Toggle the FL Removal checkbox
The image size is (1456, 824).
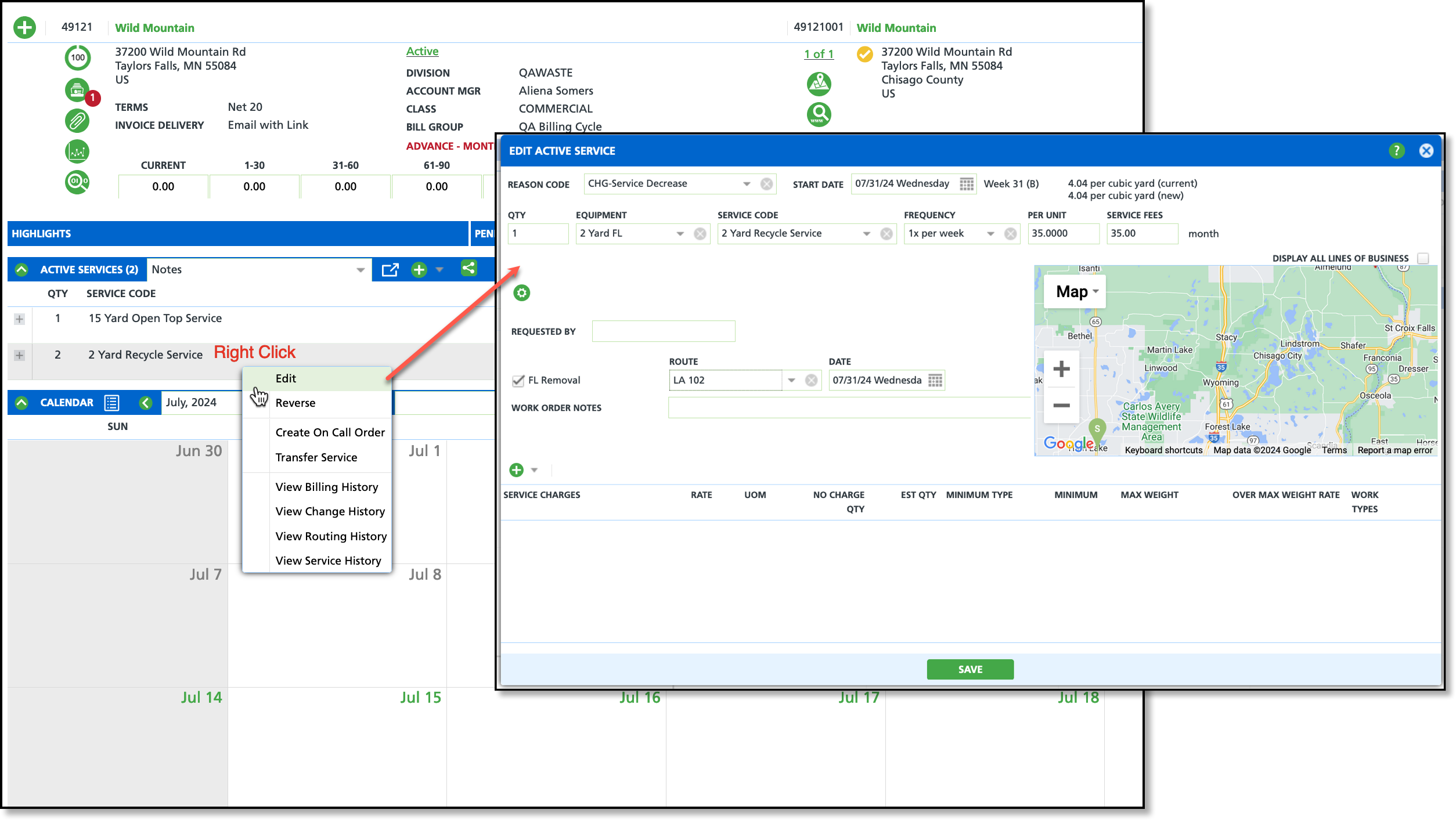pyautogui.click(x=518, y=381)
